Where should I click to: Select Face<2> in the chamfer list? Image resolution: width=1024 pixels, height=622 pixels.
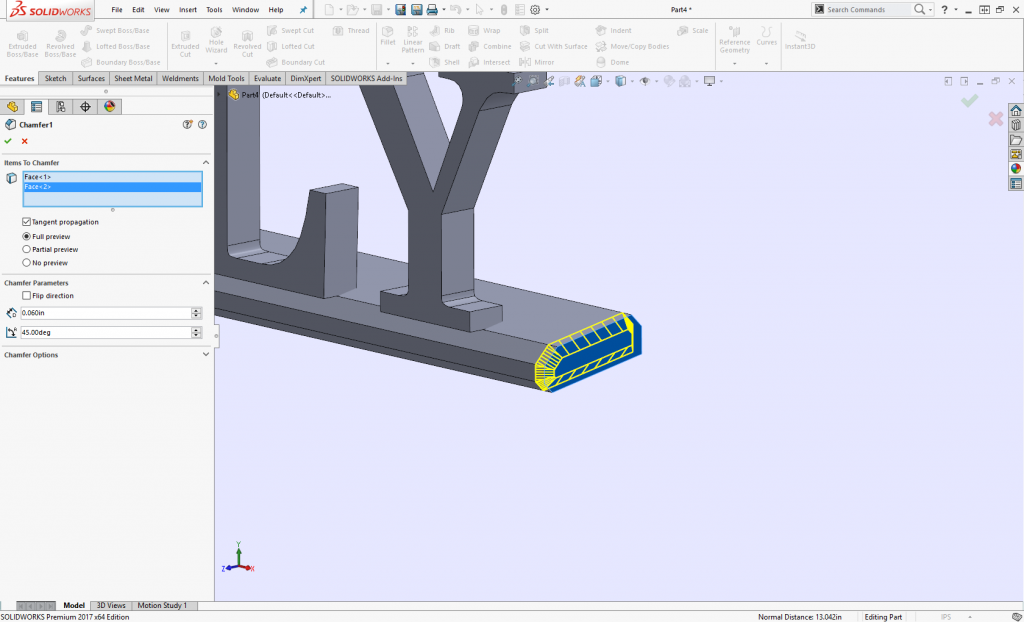pos(112,187)
